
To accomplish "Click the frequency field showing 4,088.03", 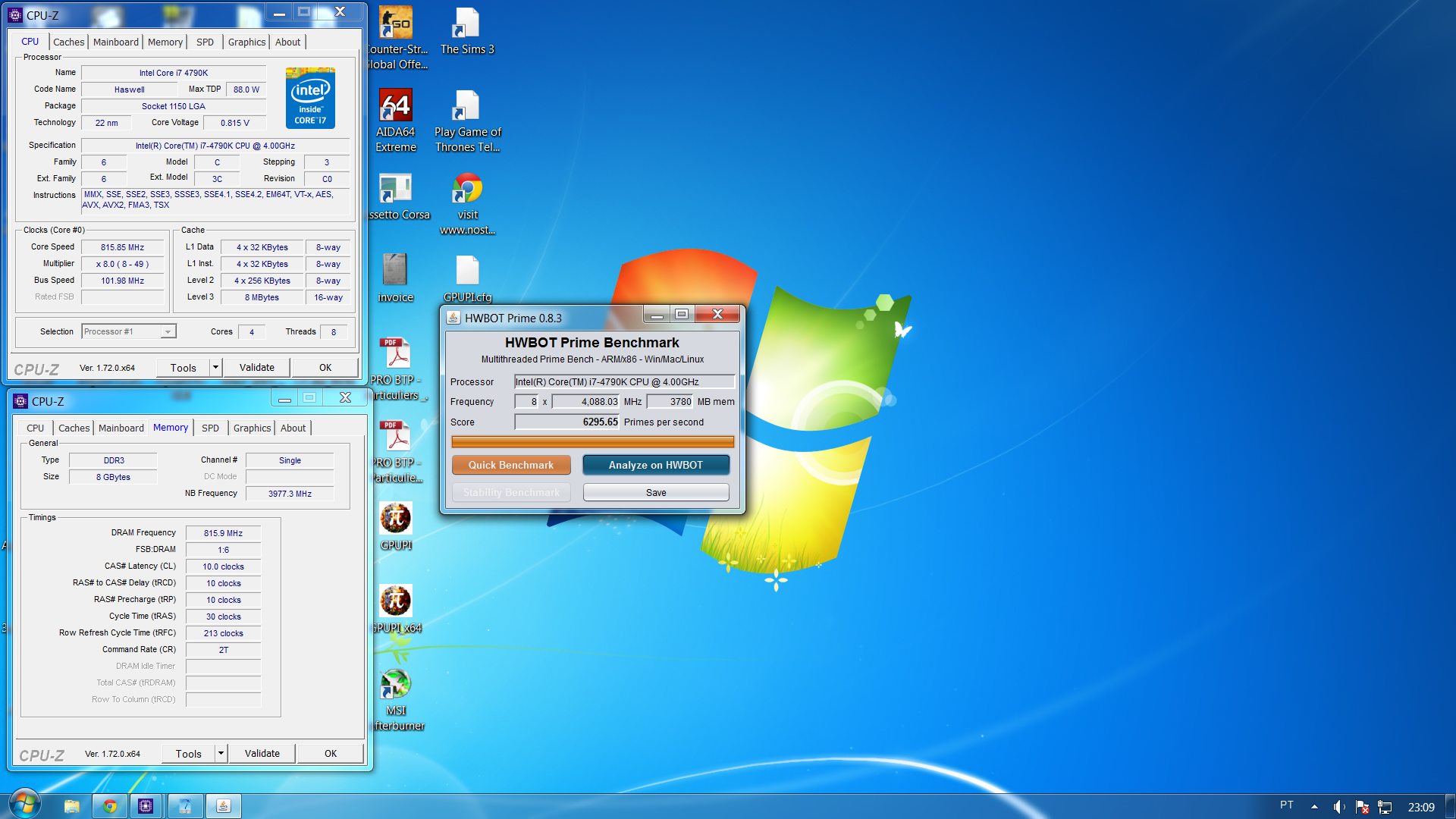I will click(x=585, y=402).
